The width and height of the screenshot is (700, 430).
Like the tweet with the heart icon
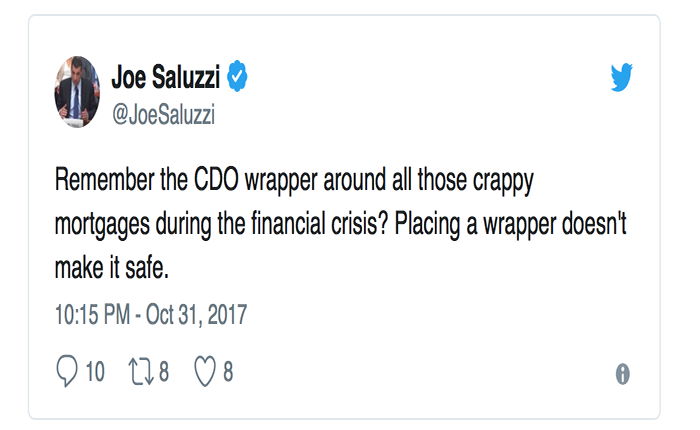click(205, 372)
